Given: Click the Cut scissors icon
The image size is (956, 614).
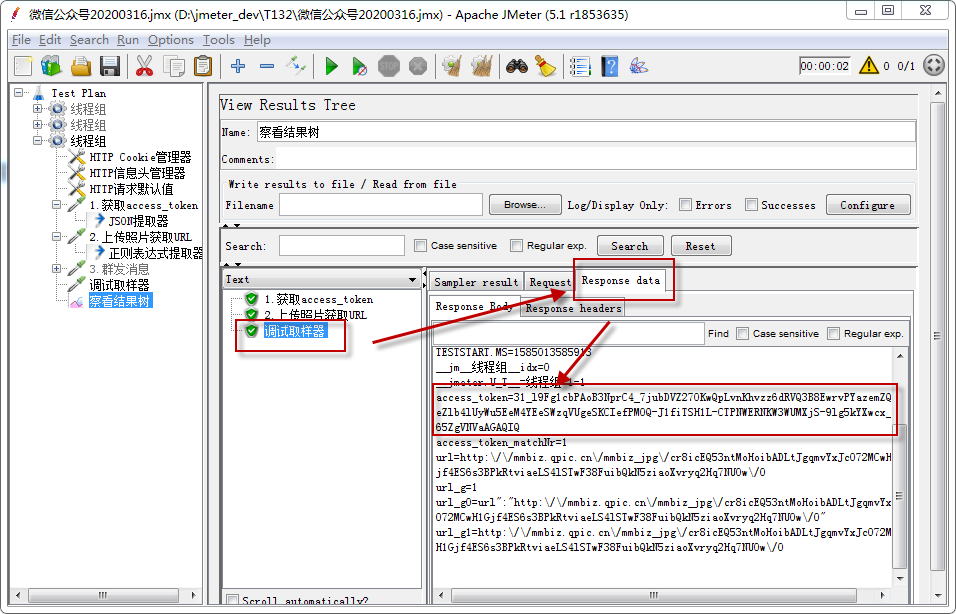Looking at the screenshot, I should (144, 66).
